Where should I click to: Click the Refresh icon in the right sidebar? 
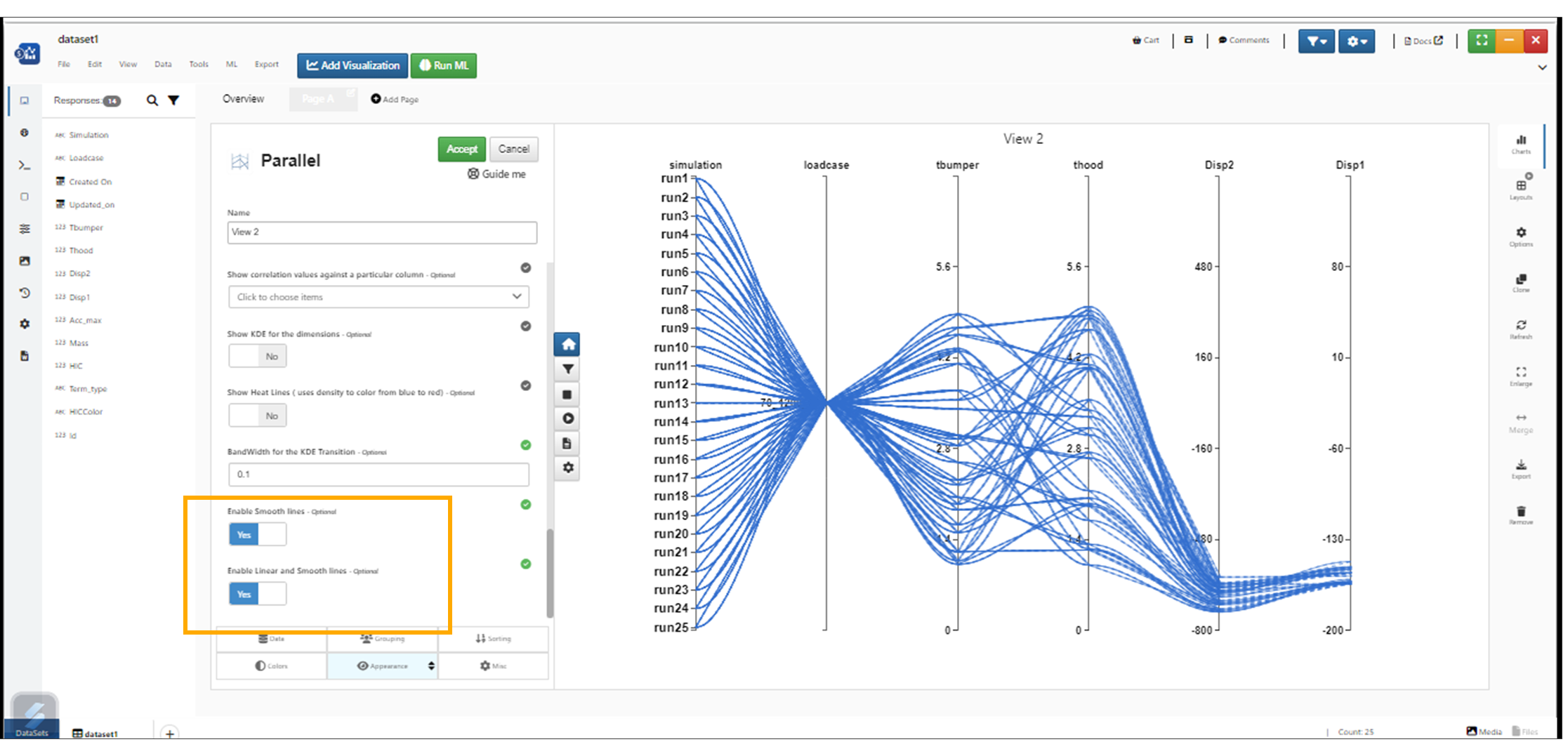(1520, 329)
